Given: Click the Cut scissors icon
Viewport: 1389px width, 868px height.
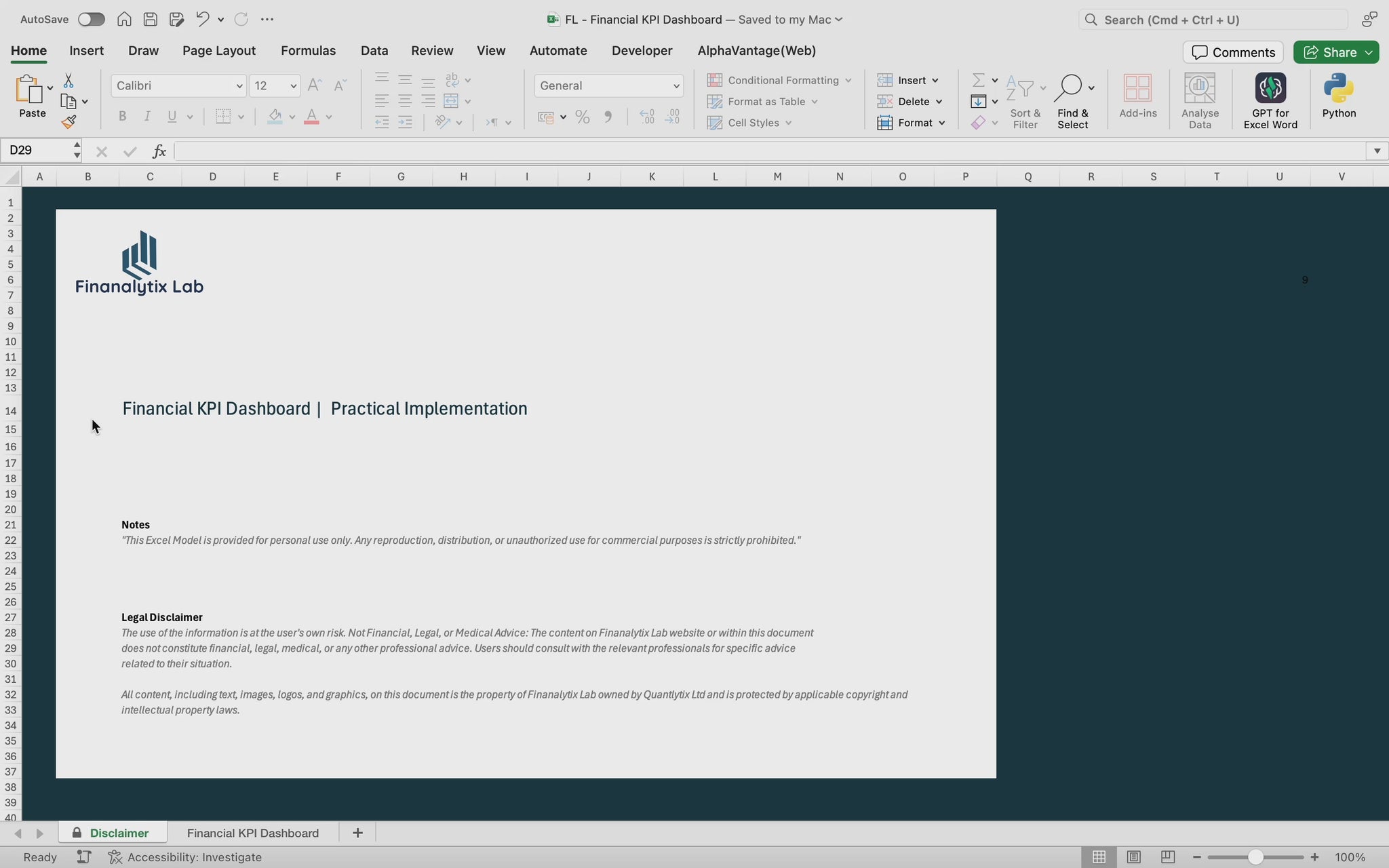Looking at the screenshot, I should coord(68,81).
